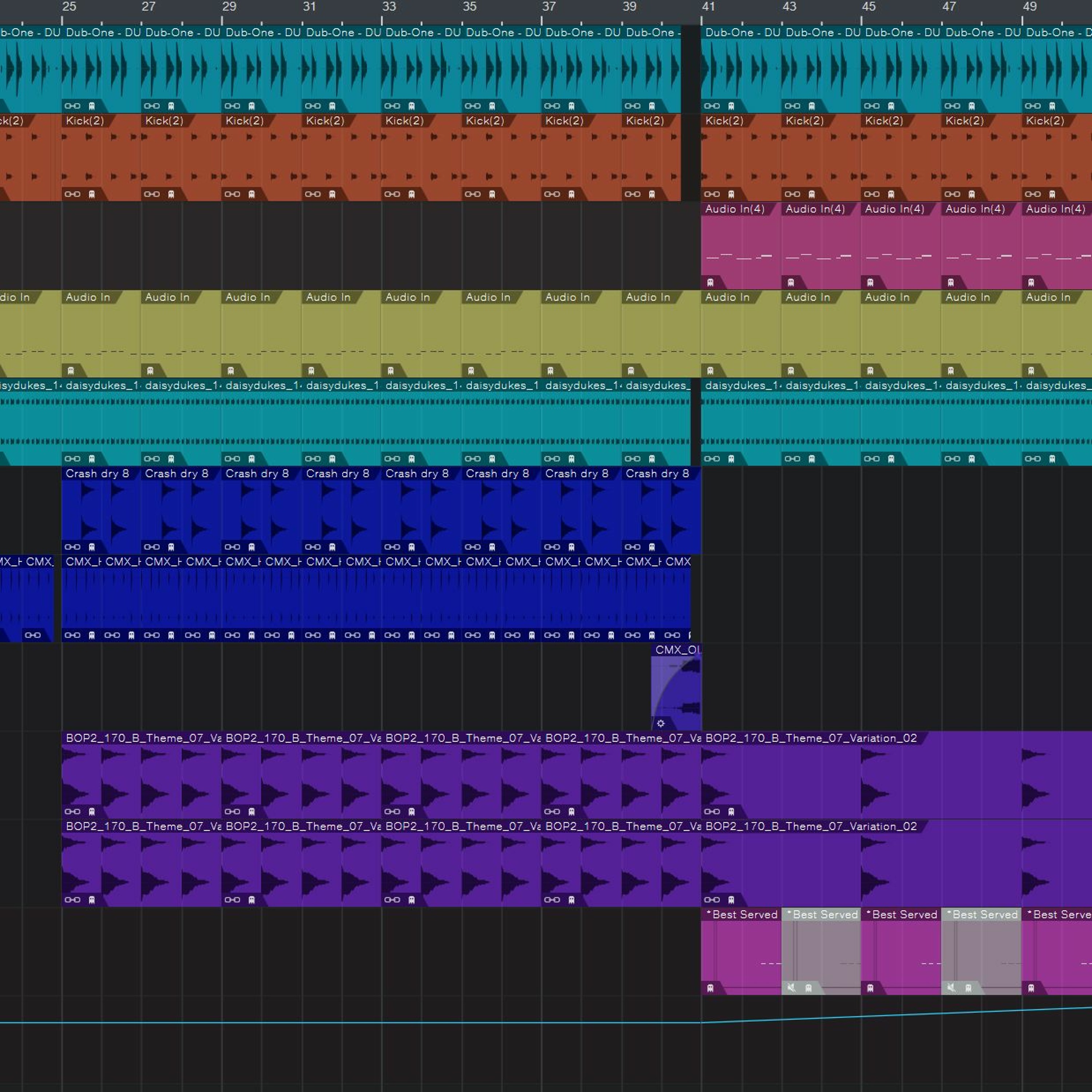Click the ghost icon on the bar 41 Best Served clip
The height and width of the screenshot is (1092, 1092).
click(x=711, y=988)
